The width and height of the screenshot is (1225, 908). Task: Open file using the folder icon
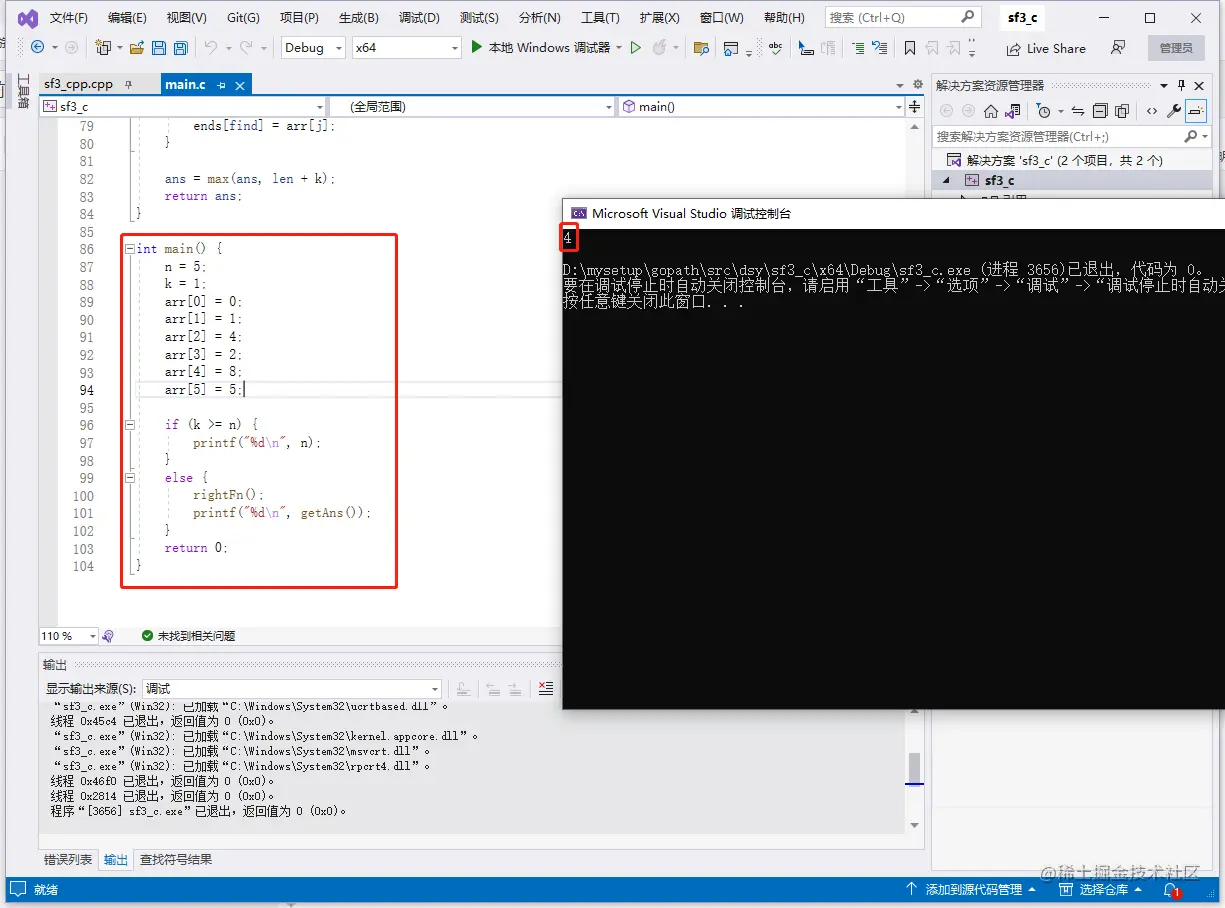[x=137, y=48]
